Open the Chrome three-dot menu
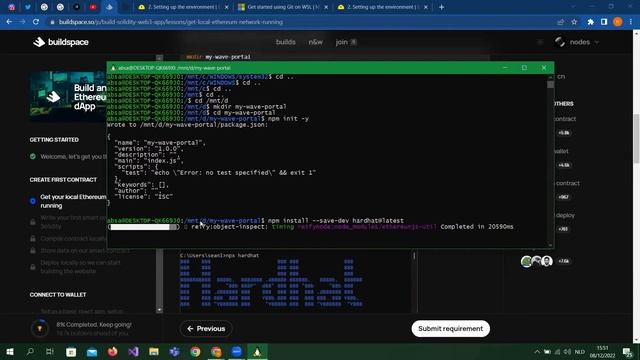Screen dimensions: 640x360 click(x=631, y=22)
